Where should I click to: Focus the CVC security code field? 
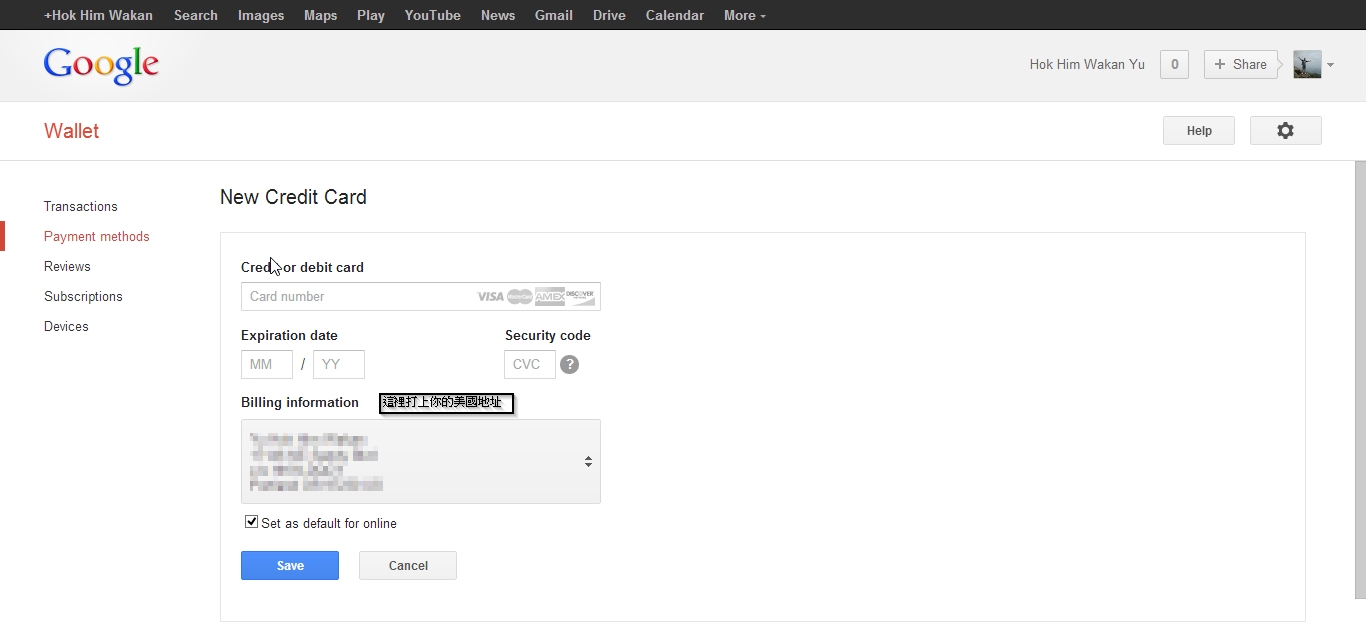[x=530, y=364]
